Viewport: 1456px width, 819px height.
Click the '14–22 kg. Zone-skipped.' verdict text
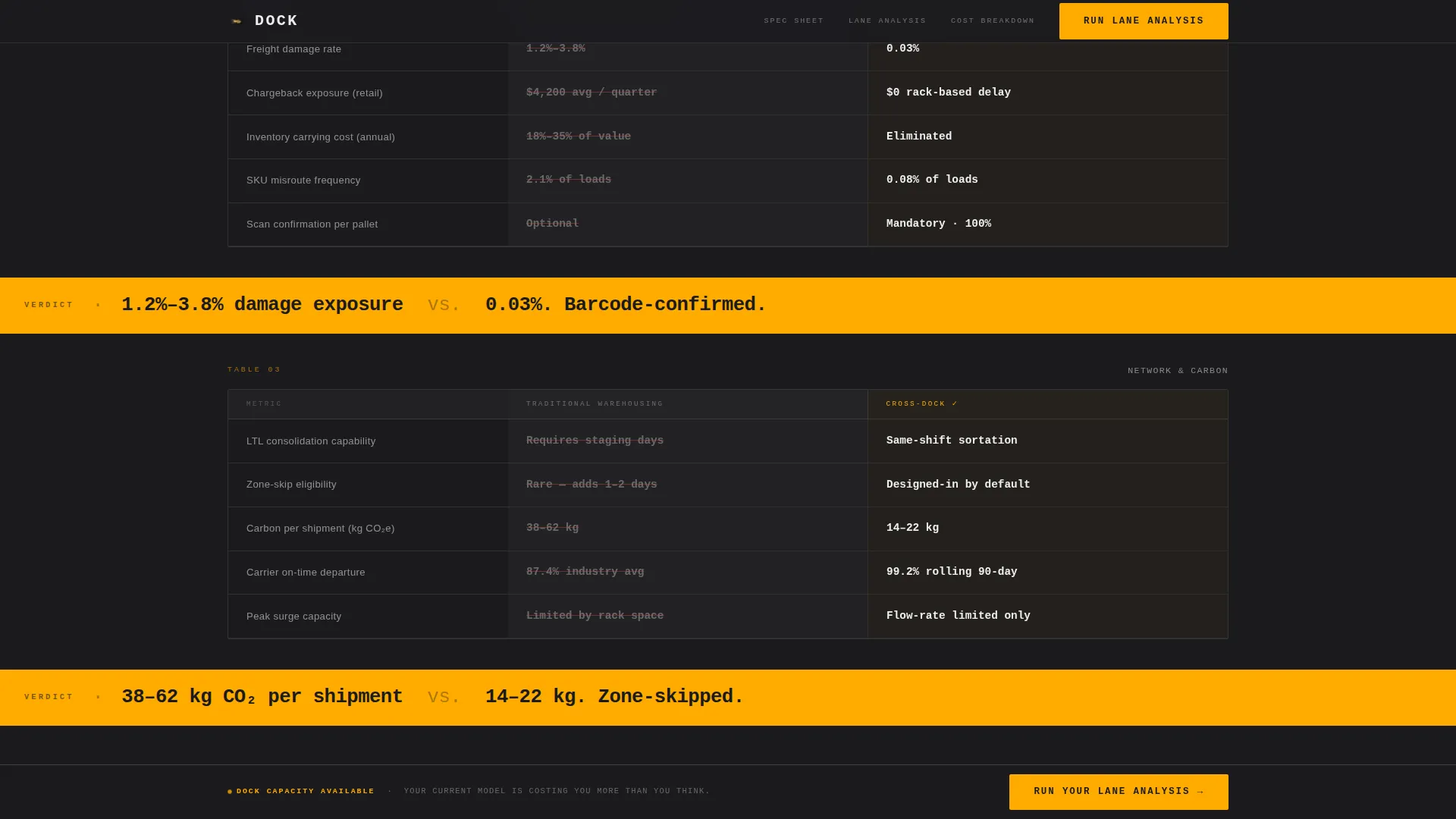614,697
